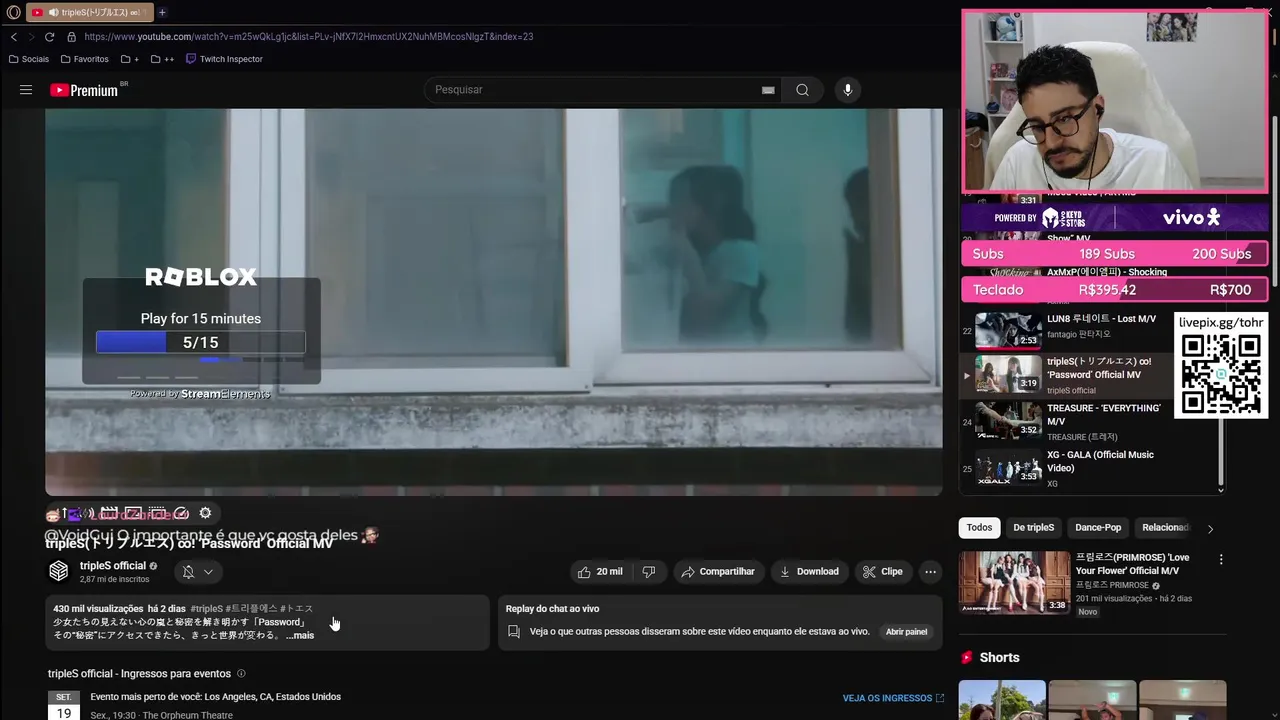1280x720 pixels.
Task: Click the Roblox 5/15 progress bar overlay
Action: click(200, 343)
